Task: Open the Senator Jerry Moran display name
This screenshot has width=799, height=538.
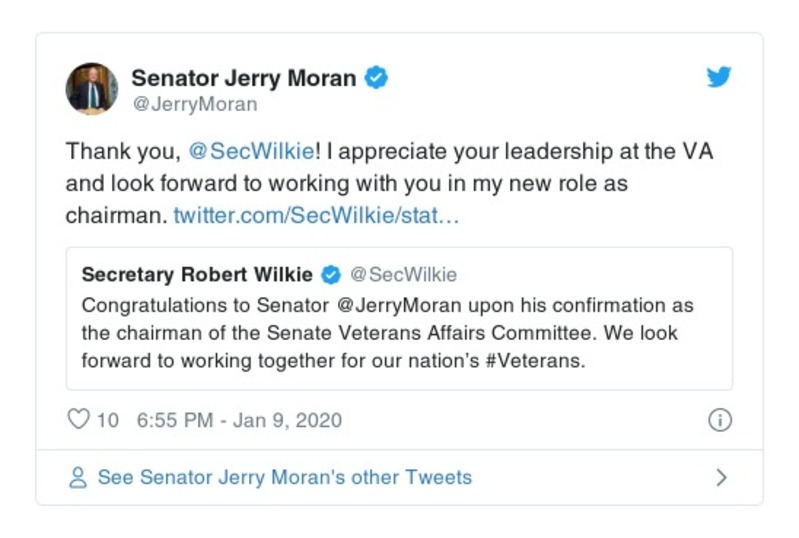Action: (x=243, y=78)
